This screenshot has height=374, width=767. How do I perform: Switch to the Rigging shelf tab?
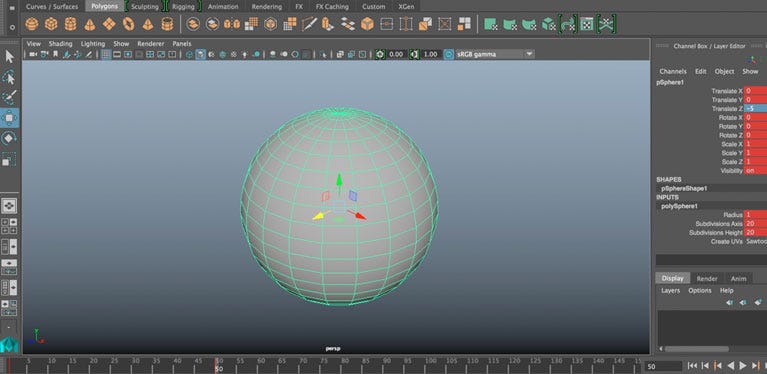pos(183,7)
